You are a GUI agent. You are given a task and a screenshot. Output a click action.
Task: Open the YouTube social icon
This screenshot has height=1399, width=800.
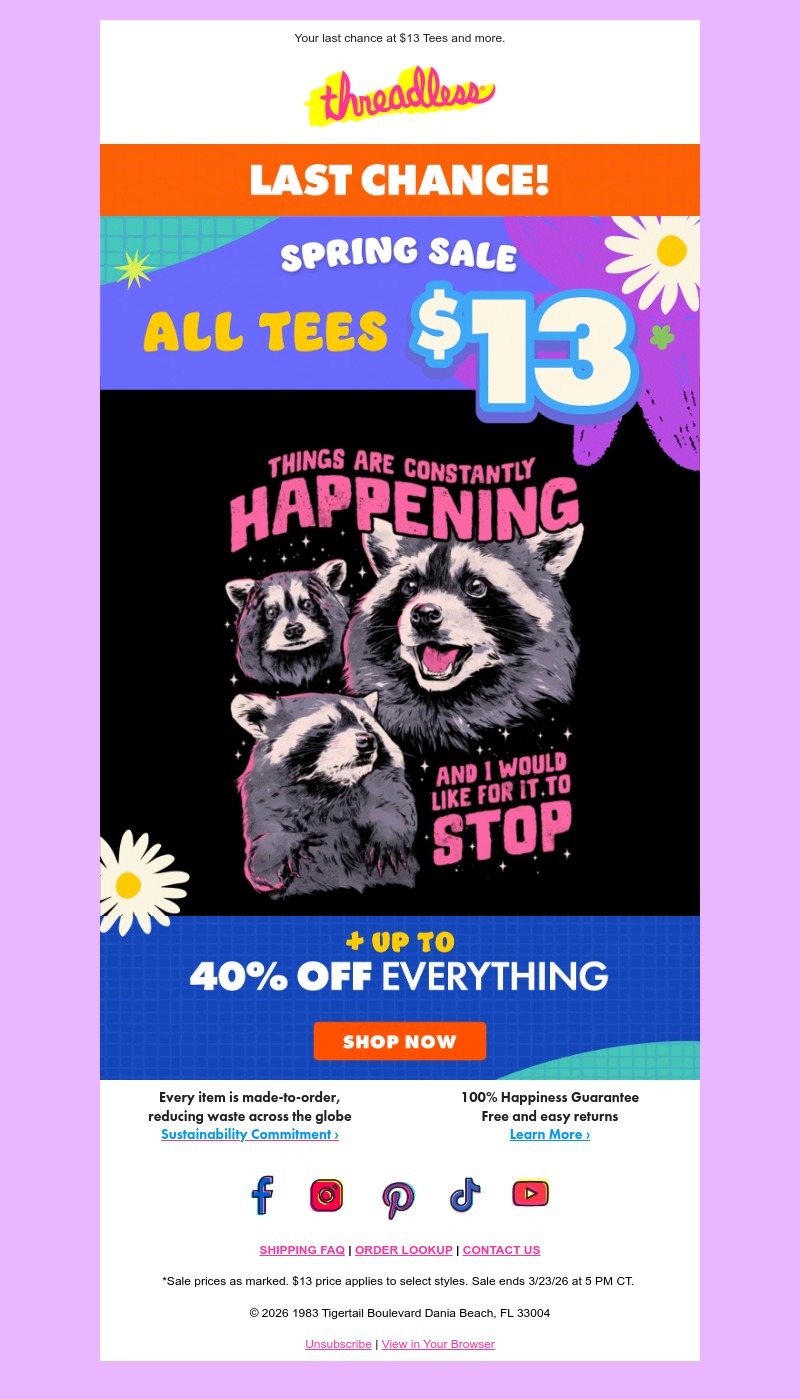(531, 1193)
